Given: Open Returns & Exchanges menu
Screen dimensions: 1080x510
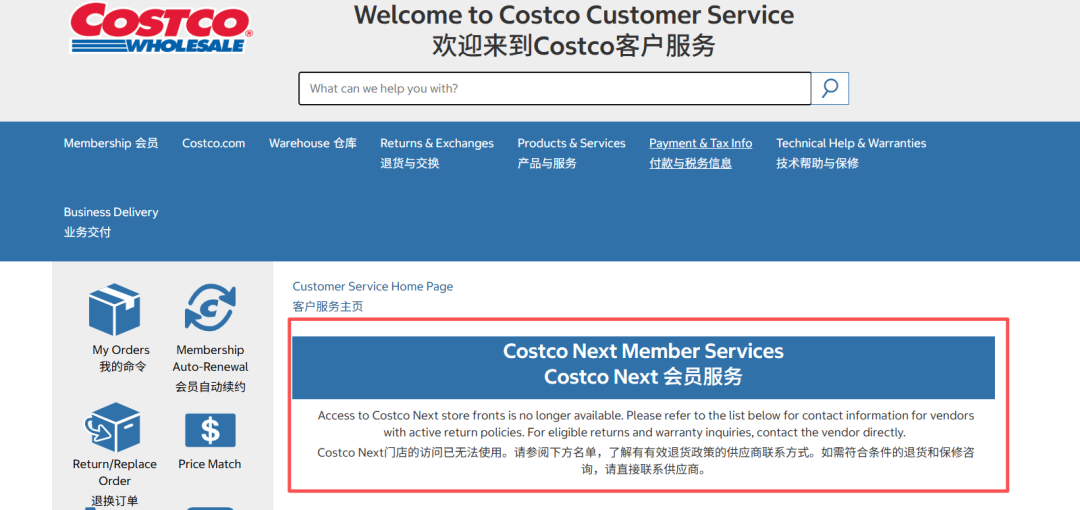Looking at the screenshot, I should point(437,153).
